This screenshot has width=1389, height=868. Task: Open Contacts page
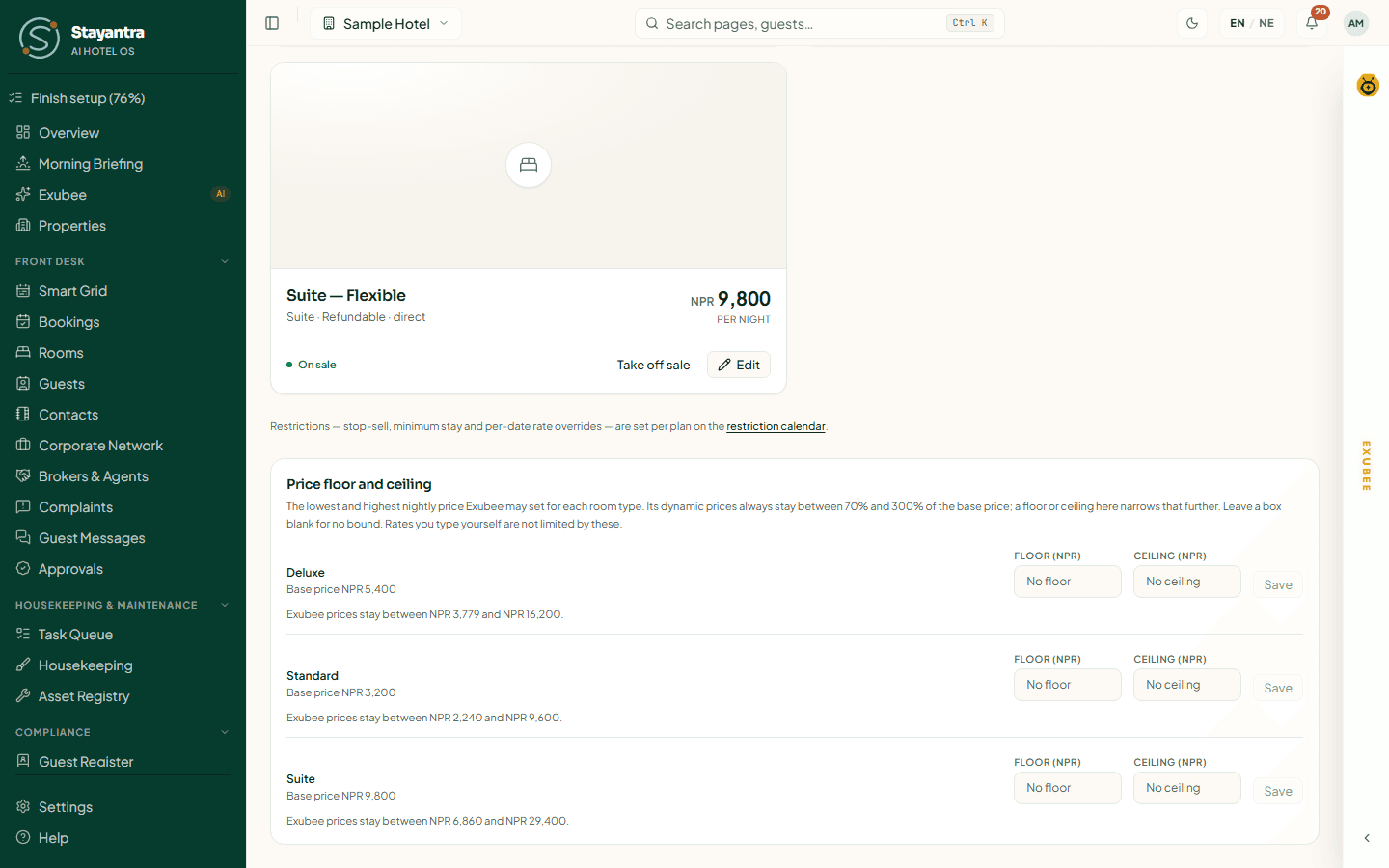point(123,415)
